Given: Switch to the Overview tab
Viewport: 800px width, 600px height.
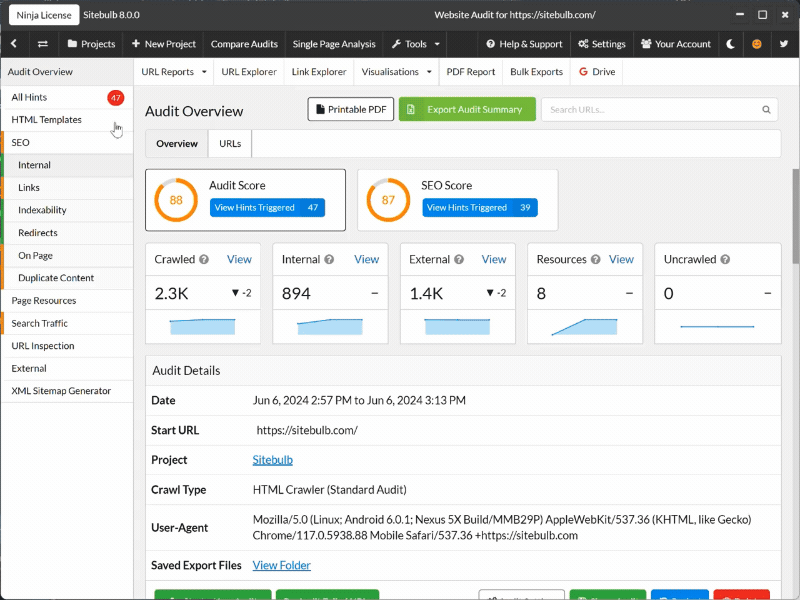Looking at the screenshot, I should pyautogui.click(x=177, y=144).
